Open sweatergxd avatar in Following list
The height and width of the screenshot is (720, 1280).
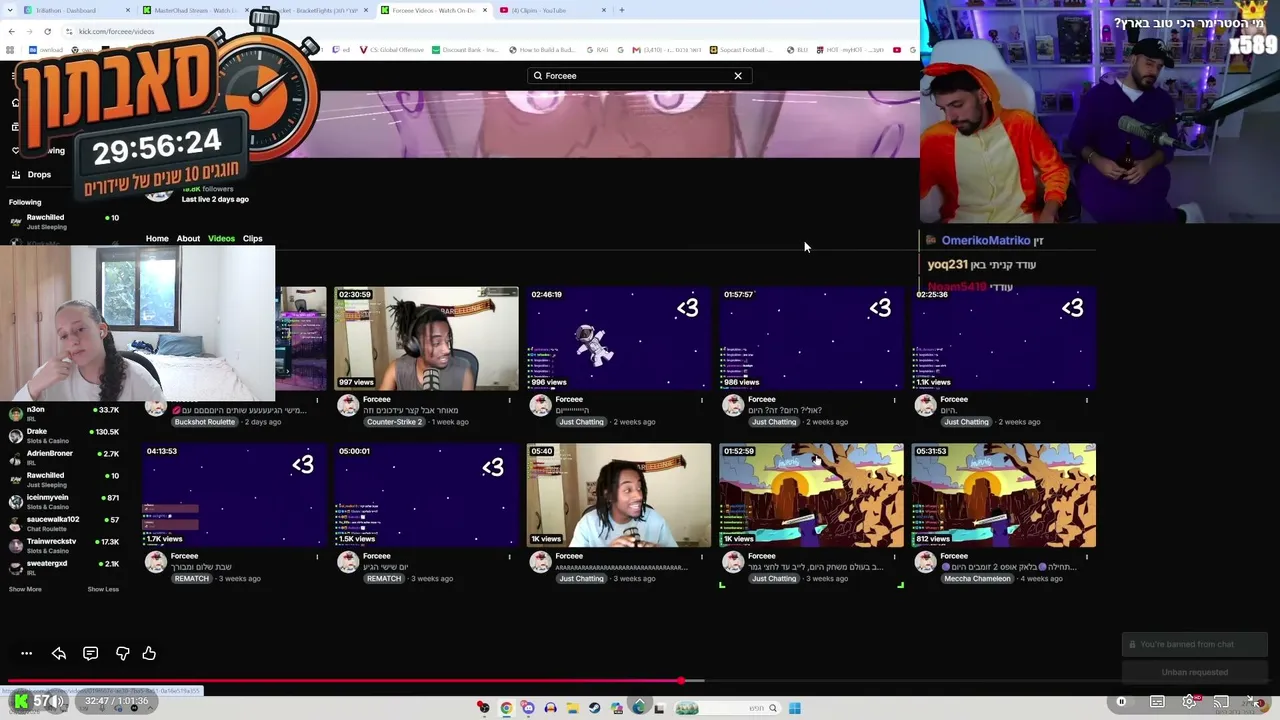15,568
